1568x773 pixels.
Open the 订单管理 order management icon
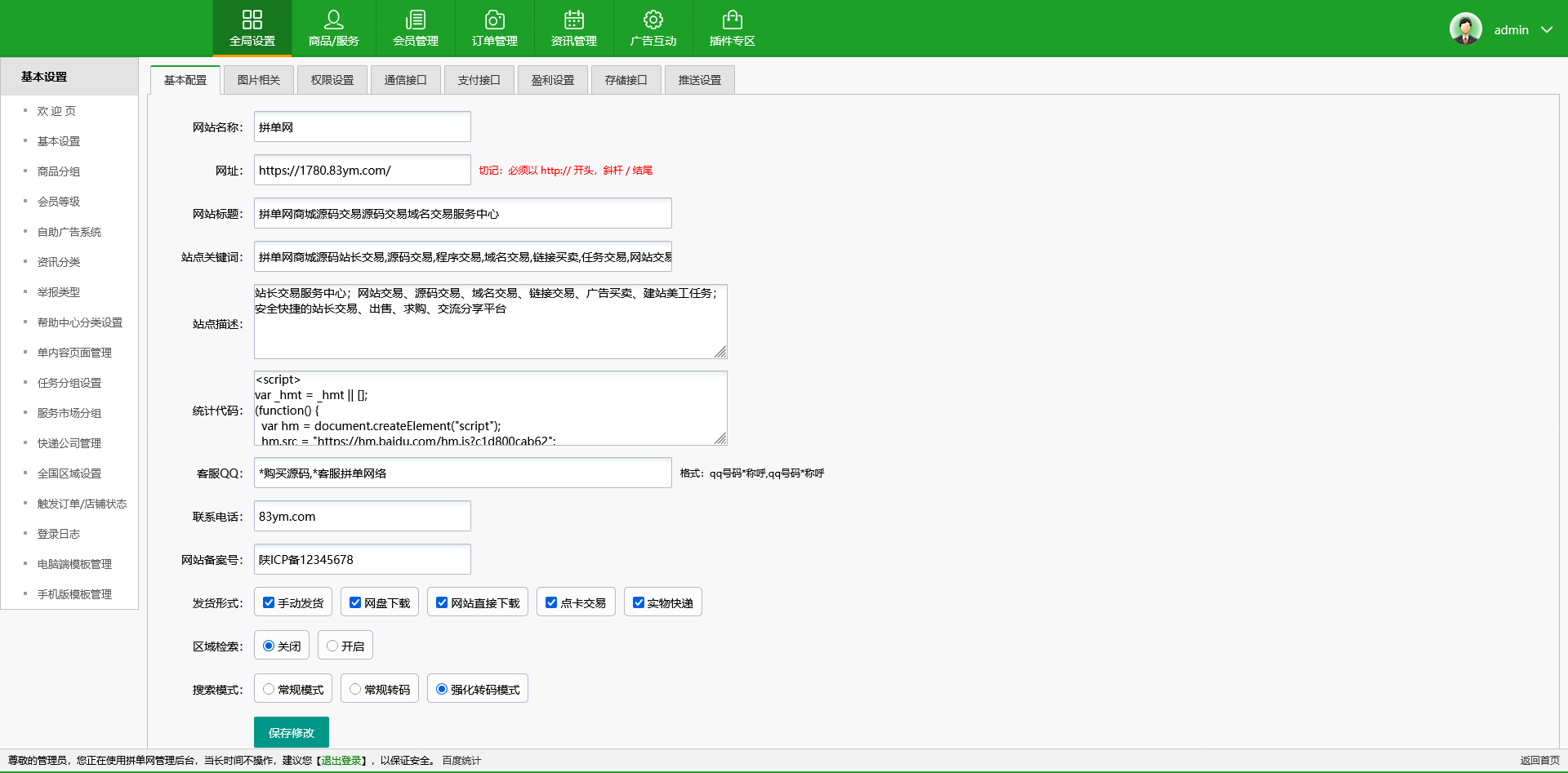pos(495,20)
